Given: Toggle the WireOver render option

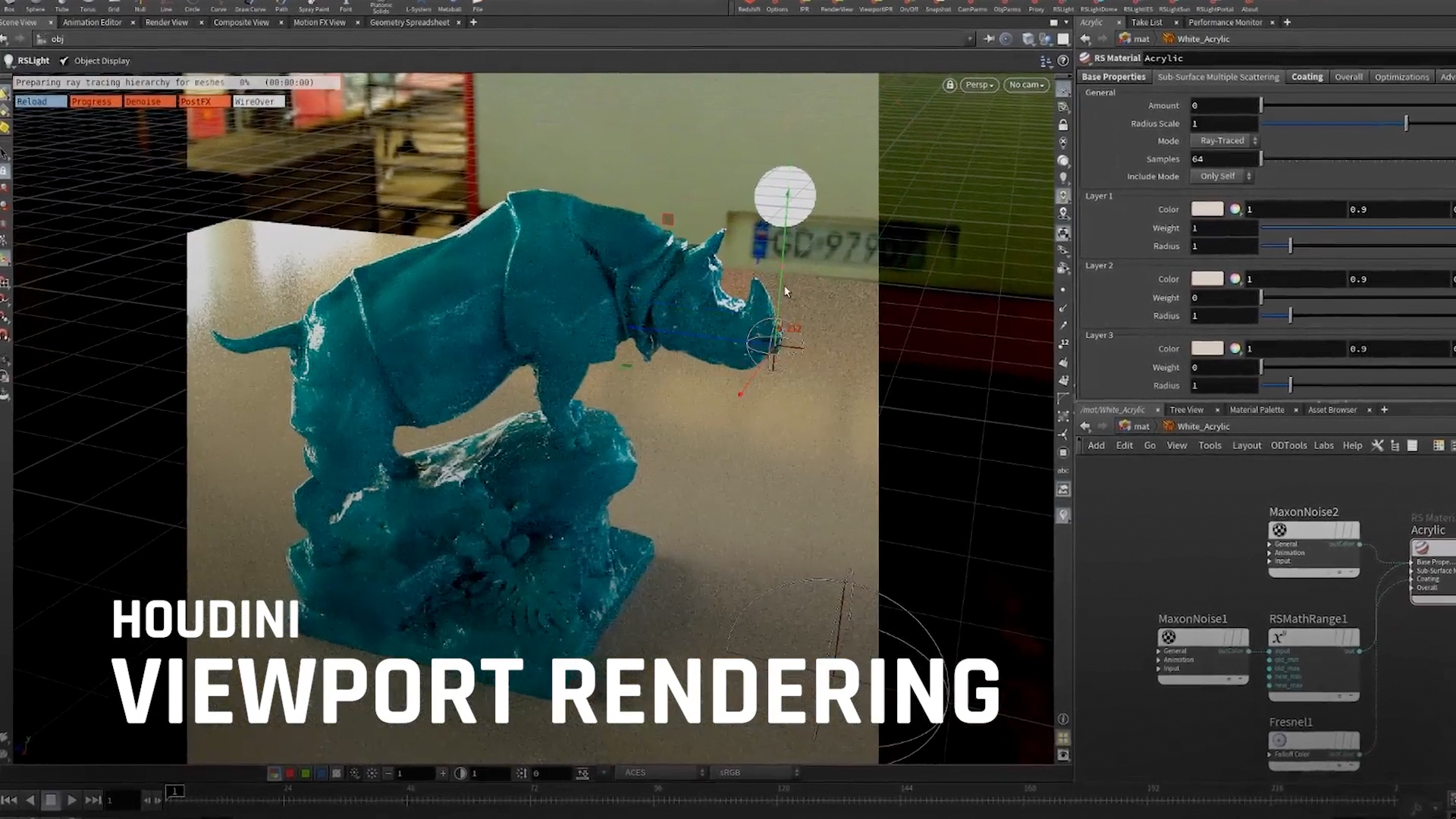Looking at the screenshot, I should 258,102.
